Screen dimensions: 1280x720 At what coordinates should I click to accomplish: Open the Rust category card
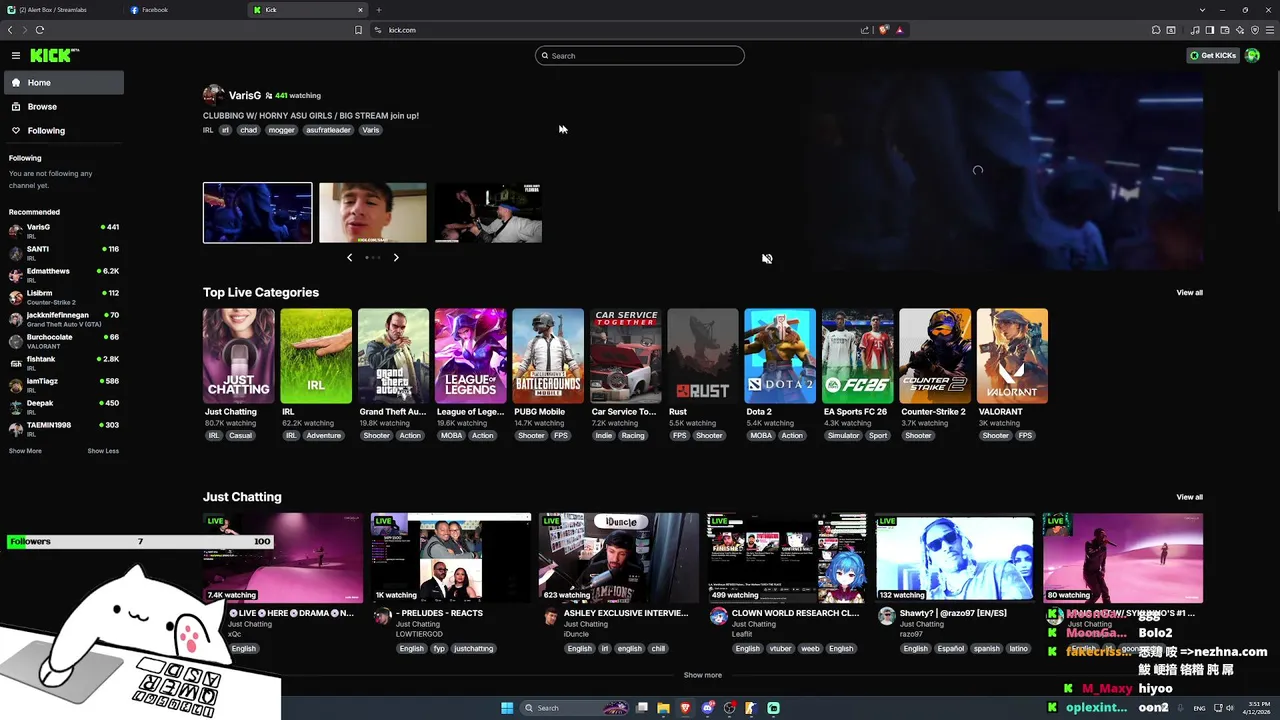click(x=703, y=356)
